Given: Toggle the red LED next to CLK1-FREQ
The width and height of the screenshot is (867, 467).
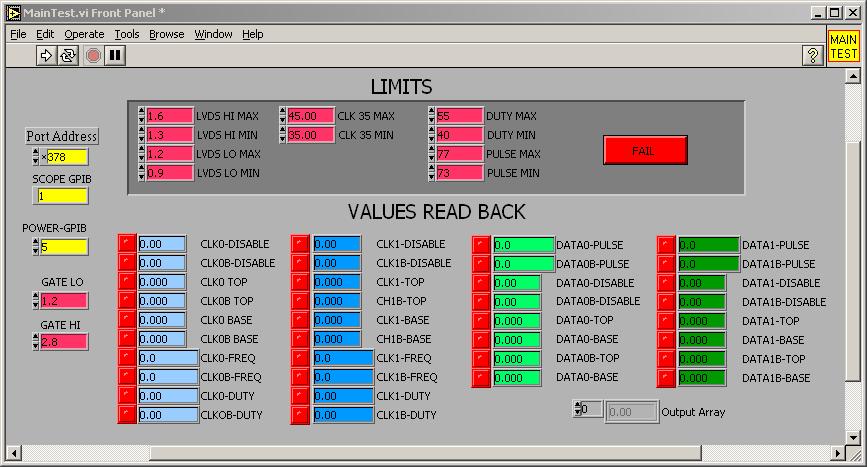Looking at the screenshot, I should (x=300, y=359).
